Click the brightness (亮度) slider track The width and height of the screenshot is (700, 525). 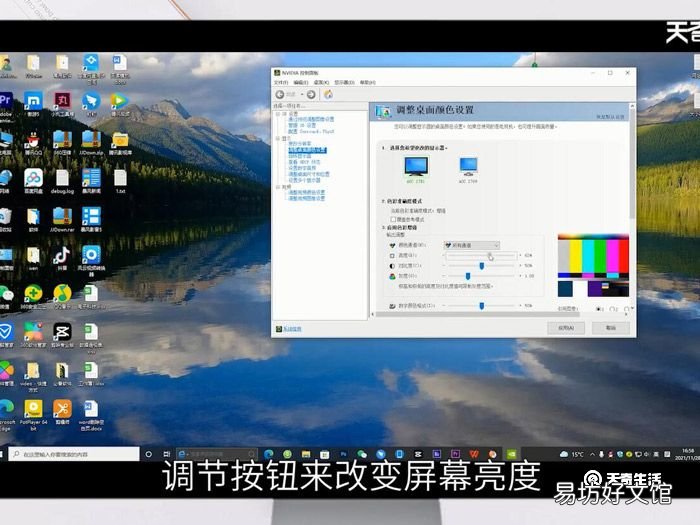coord(481,255)
